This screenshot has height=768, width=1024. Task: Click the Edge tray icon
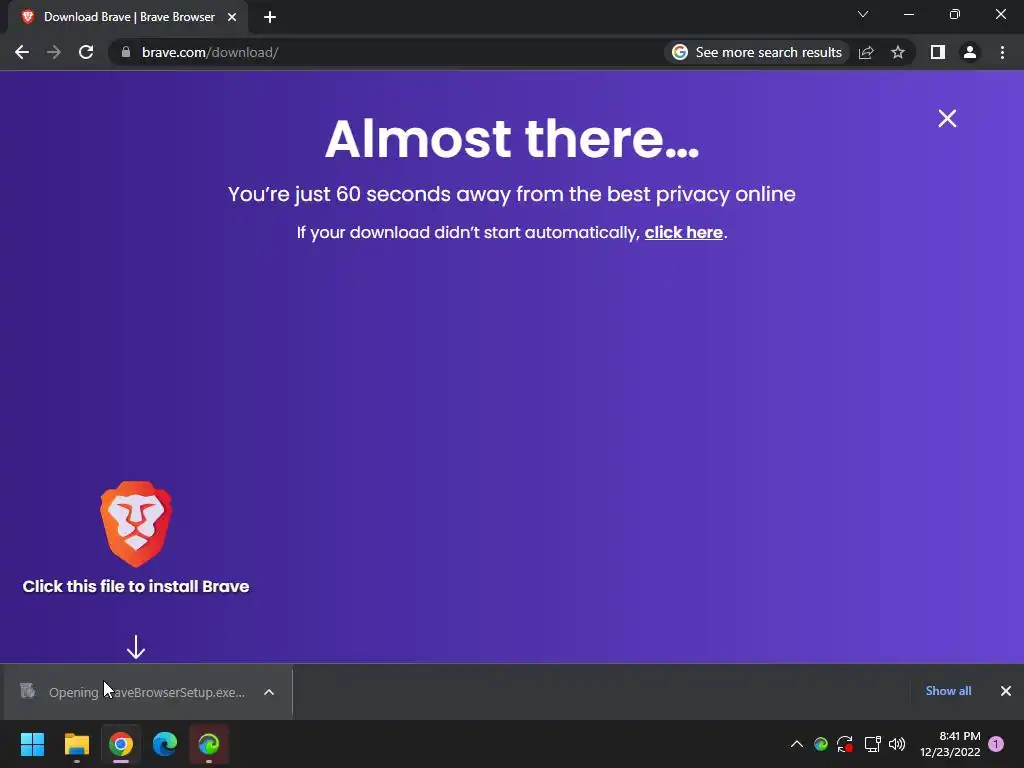pyautogui.click(x=821, y=744)
